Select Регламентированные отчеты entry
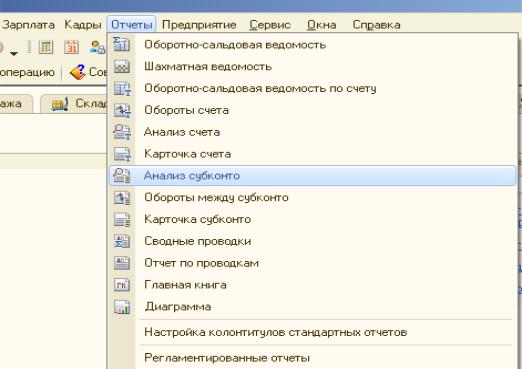This screenshot has width=522, height=369. point(313,358)
